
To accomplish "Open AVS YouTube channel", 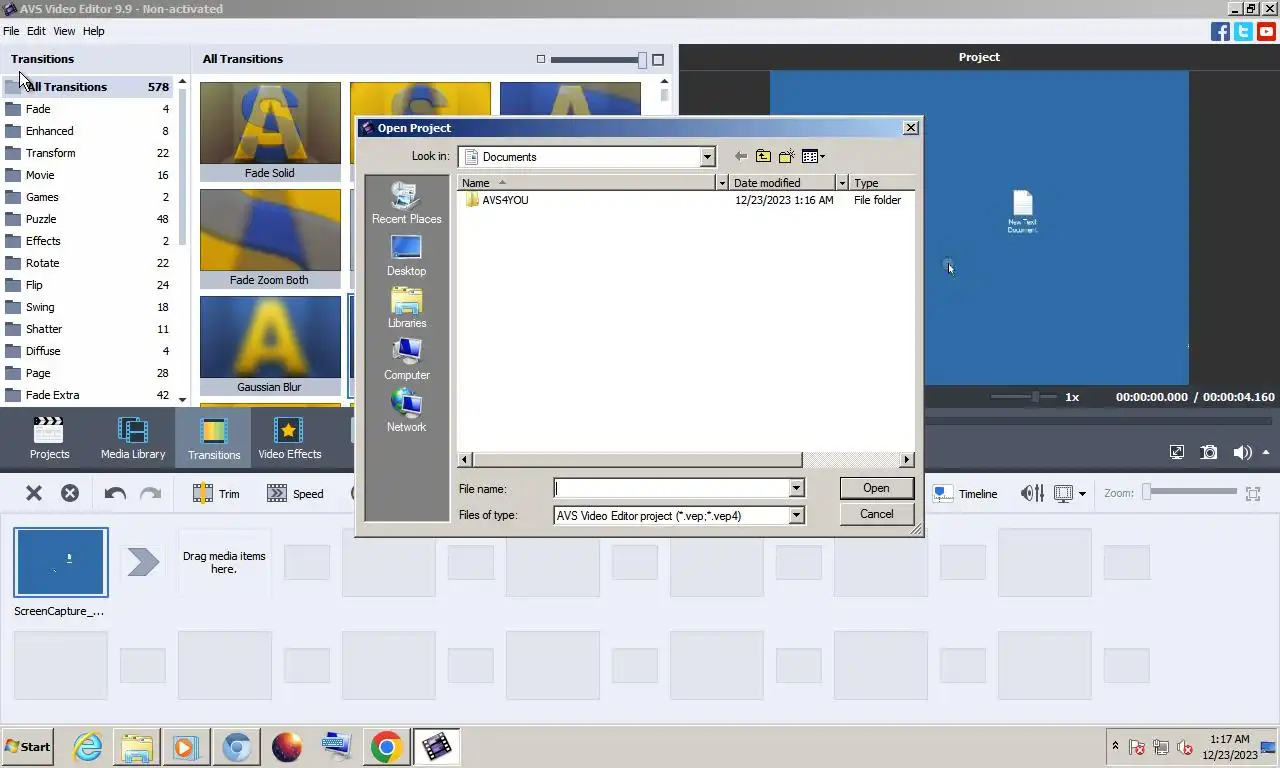I will point(1266,31).
